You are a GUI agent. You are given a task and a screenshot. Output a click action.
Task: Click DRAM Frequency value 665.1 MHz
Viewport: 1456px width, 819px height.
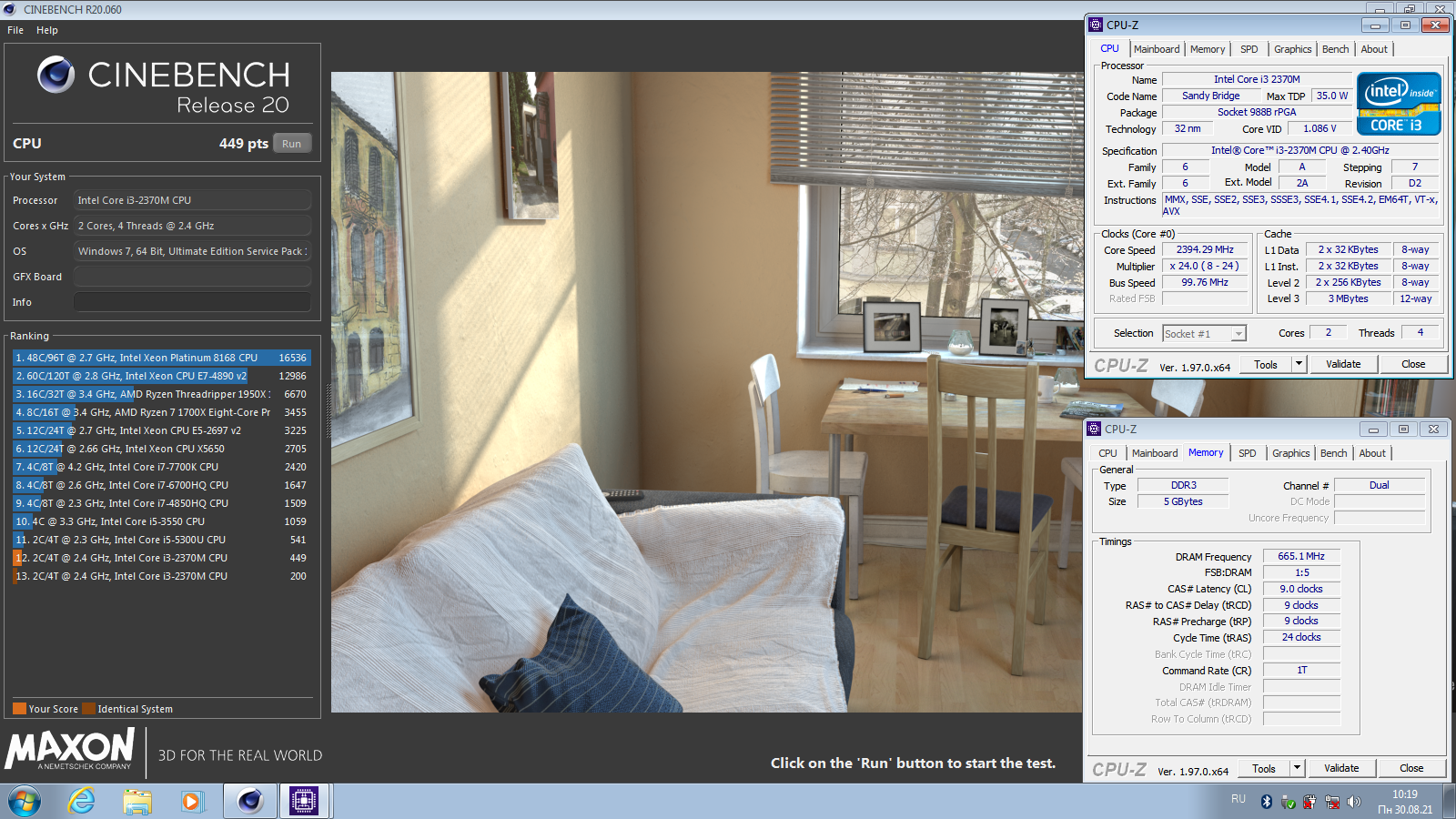(1301, 556)
